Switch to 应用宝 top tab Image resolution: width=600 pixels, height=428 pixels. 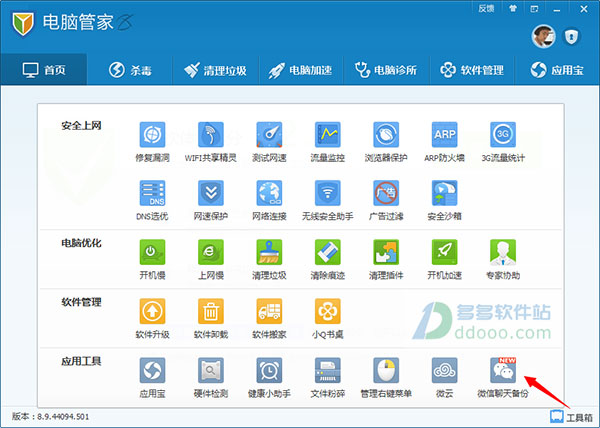pos(557,70)
